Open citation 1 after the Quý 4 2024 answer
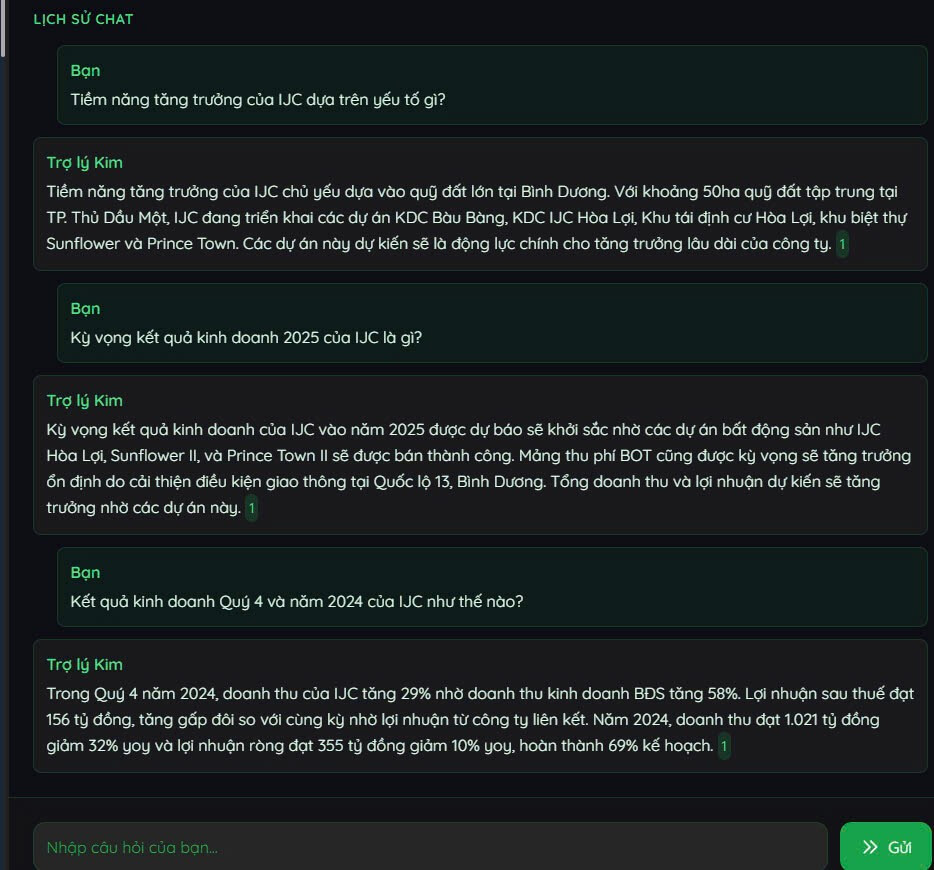 [724, 746]
